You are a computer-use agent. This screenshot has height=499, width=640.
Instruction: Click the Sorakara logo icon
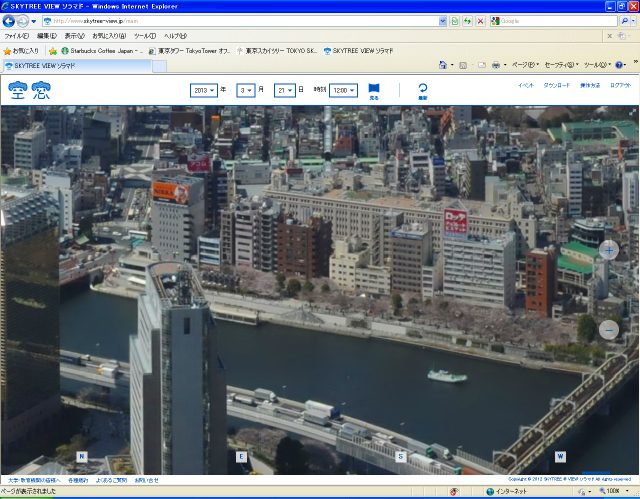28,92
